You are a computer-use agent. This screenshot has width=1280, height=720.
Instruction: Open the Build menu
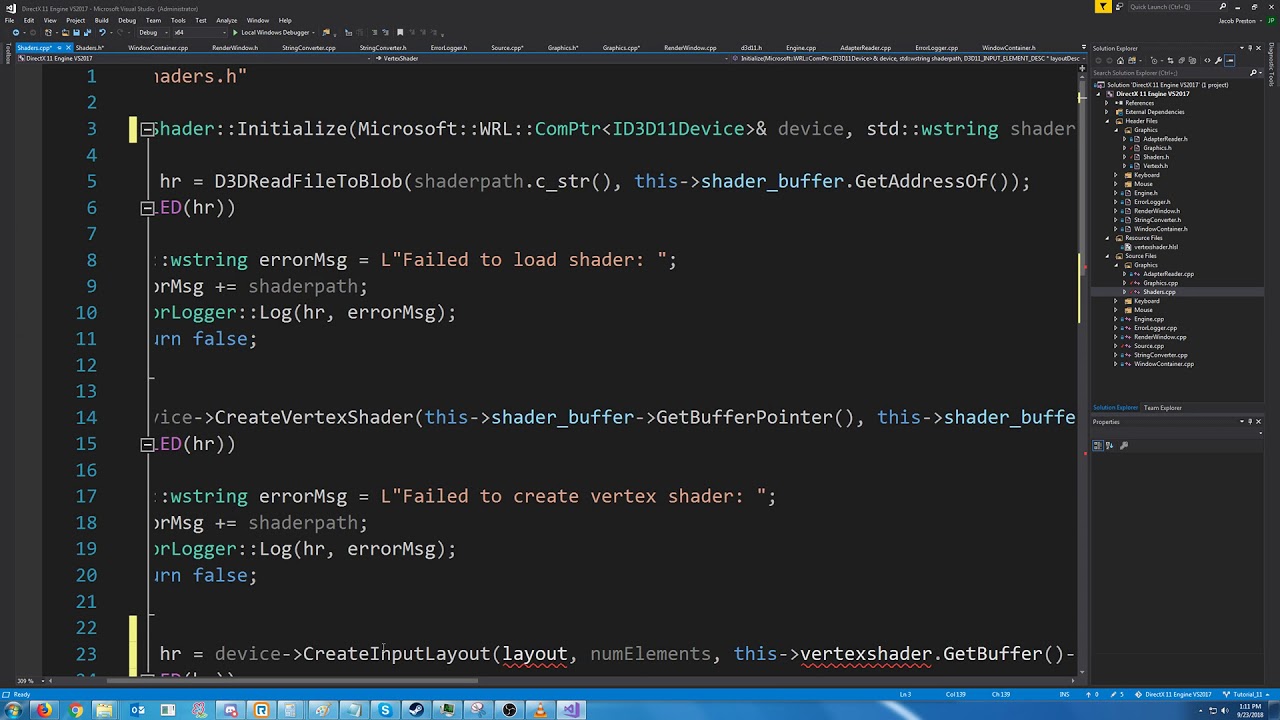(x=101, y=20)
